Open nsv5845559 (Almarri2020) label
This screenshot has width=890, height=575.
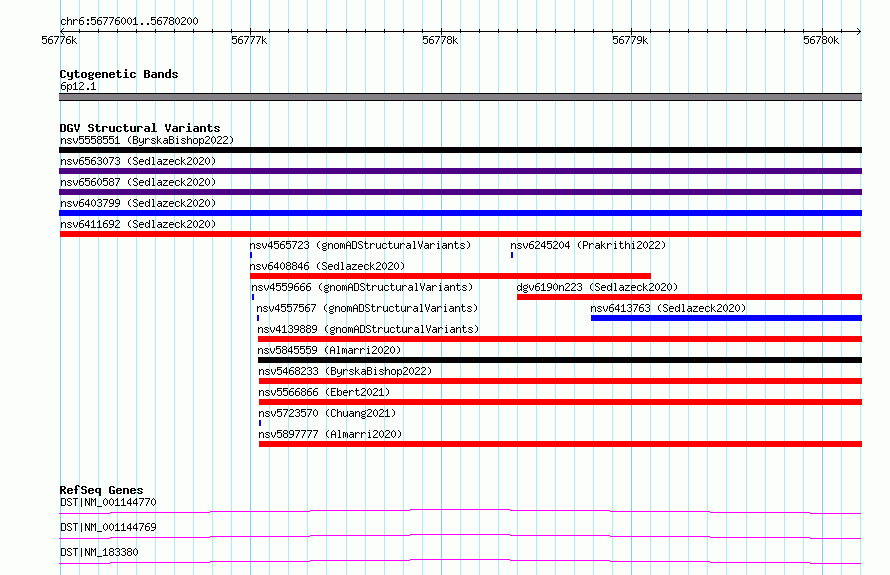coord(329,350)
